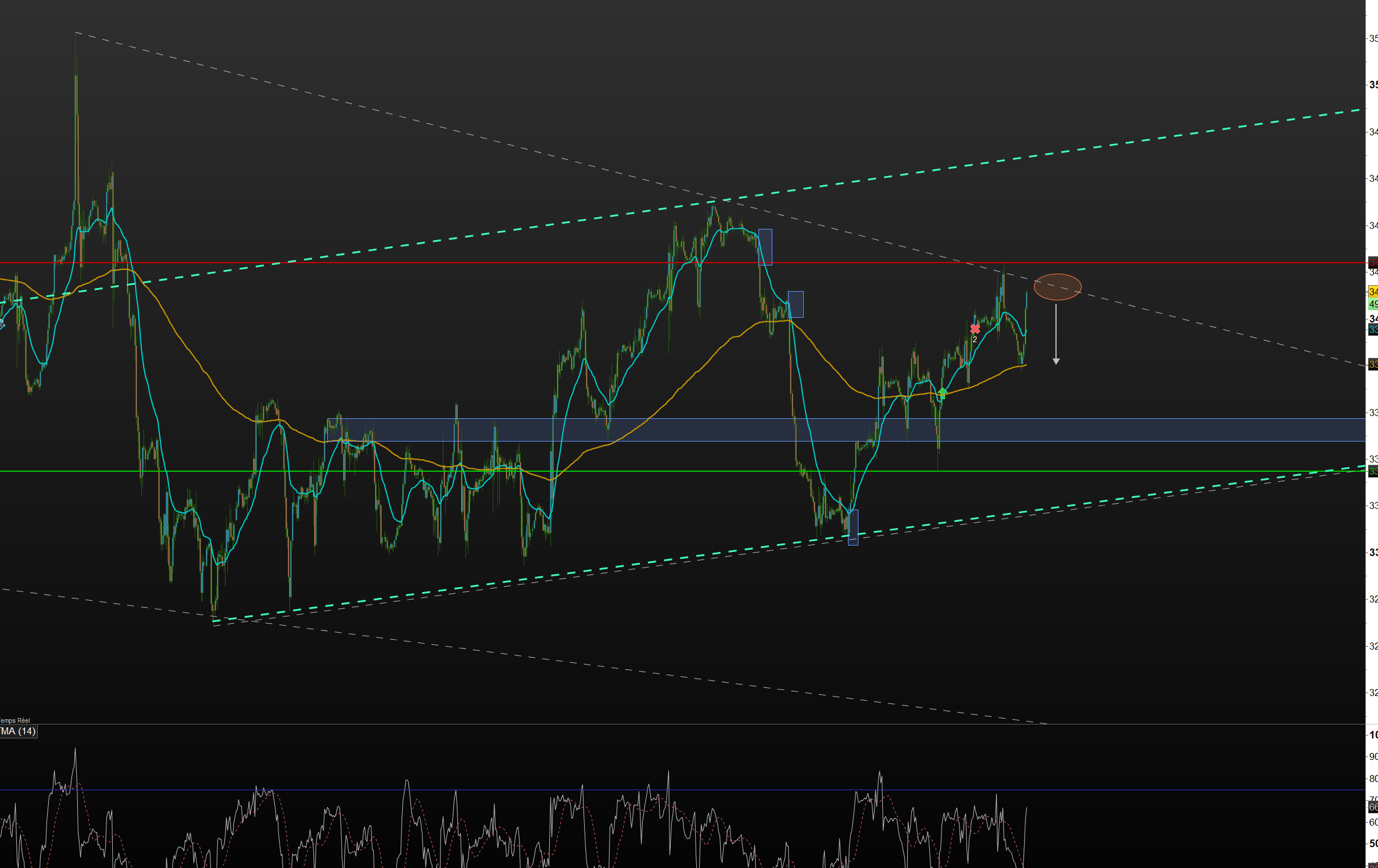Click light green countdown tag on axis
Viewport: 1378px width, 868px height.
click(x=1373, y=304)
